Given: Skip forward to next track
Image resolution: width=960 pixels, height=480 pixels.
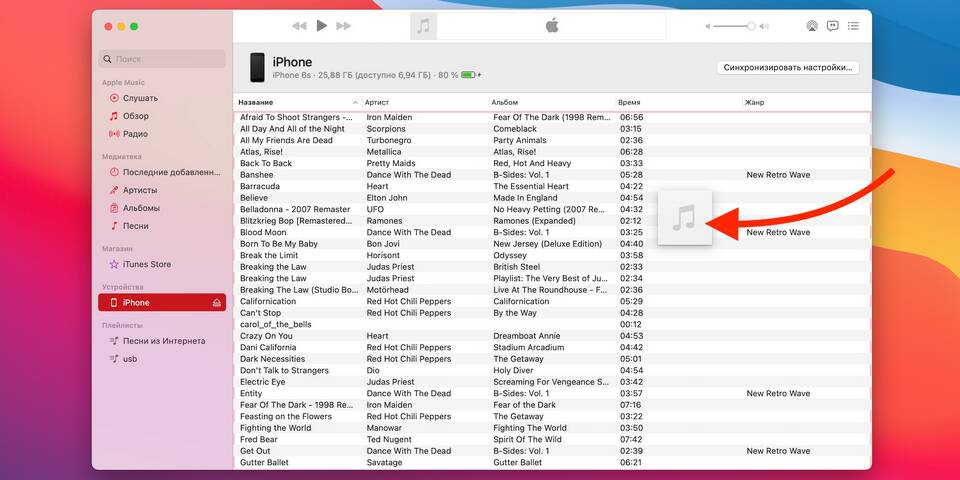Looking at the screenshot, I should [343, 26].
